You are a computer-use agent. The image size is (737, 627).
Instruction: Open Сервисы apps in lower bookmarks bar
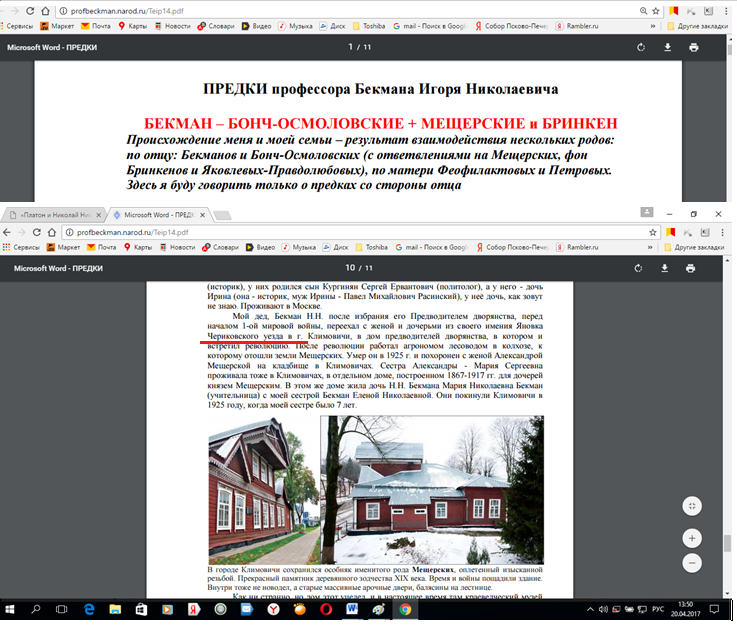pos(21,247)
